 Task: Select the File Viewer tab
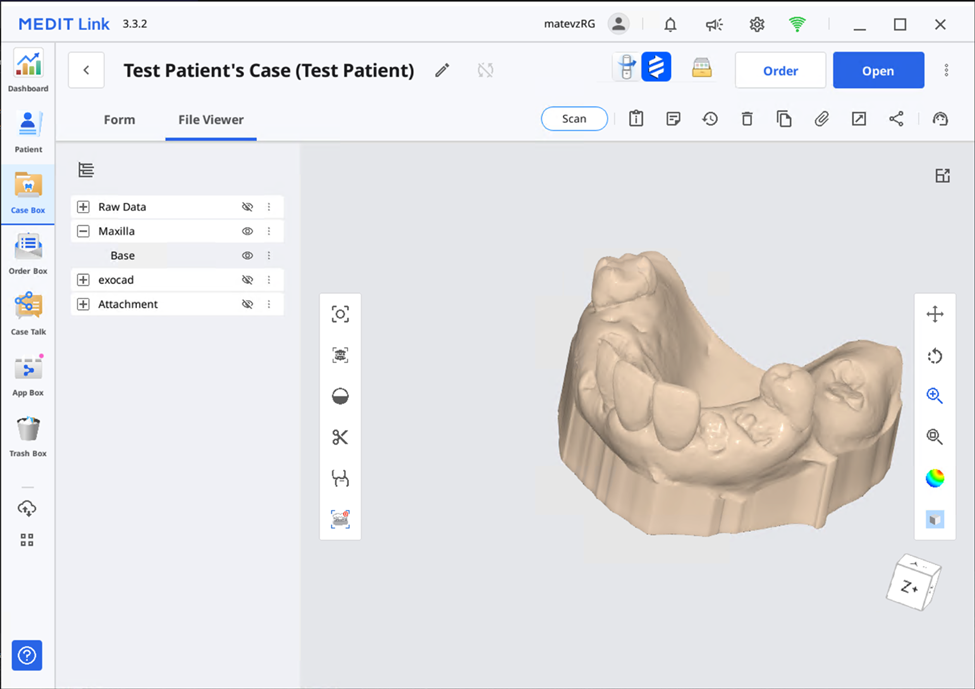pyautogui.click(x=211, y=120)
